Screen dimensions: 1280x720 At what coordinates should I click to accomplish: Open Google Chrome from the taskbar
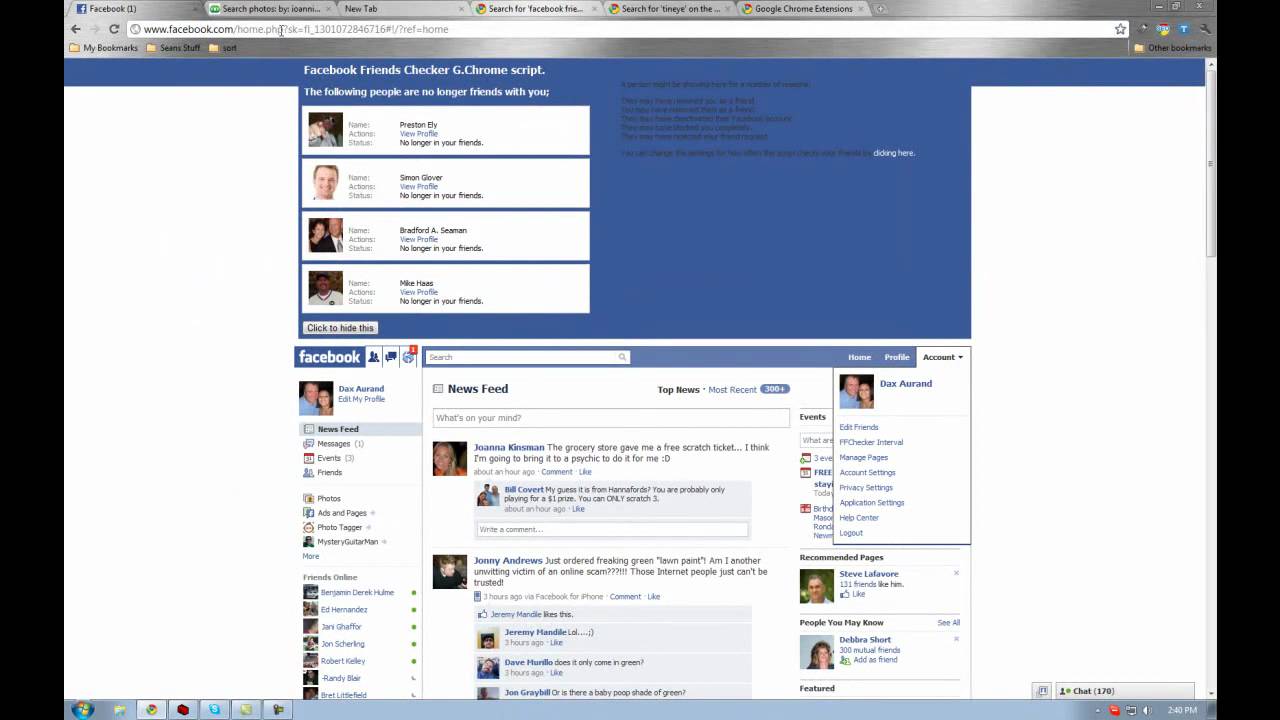pos(152,710)
